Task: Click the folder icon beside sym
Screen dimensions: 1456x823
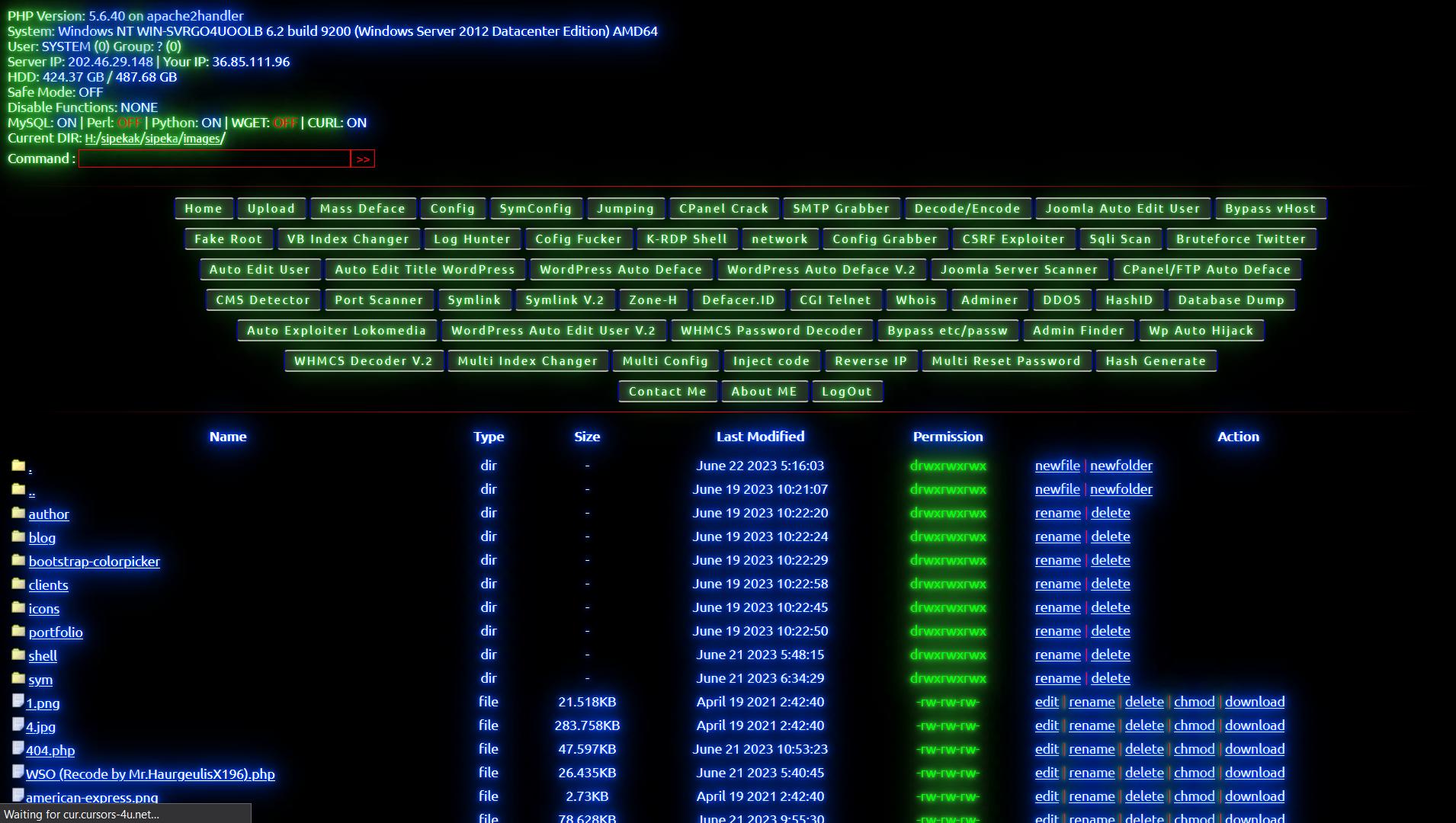Action: coord(19,677)
